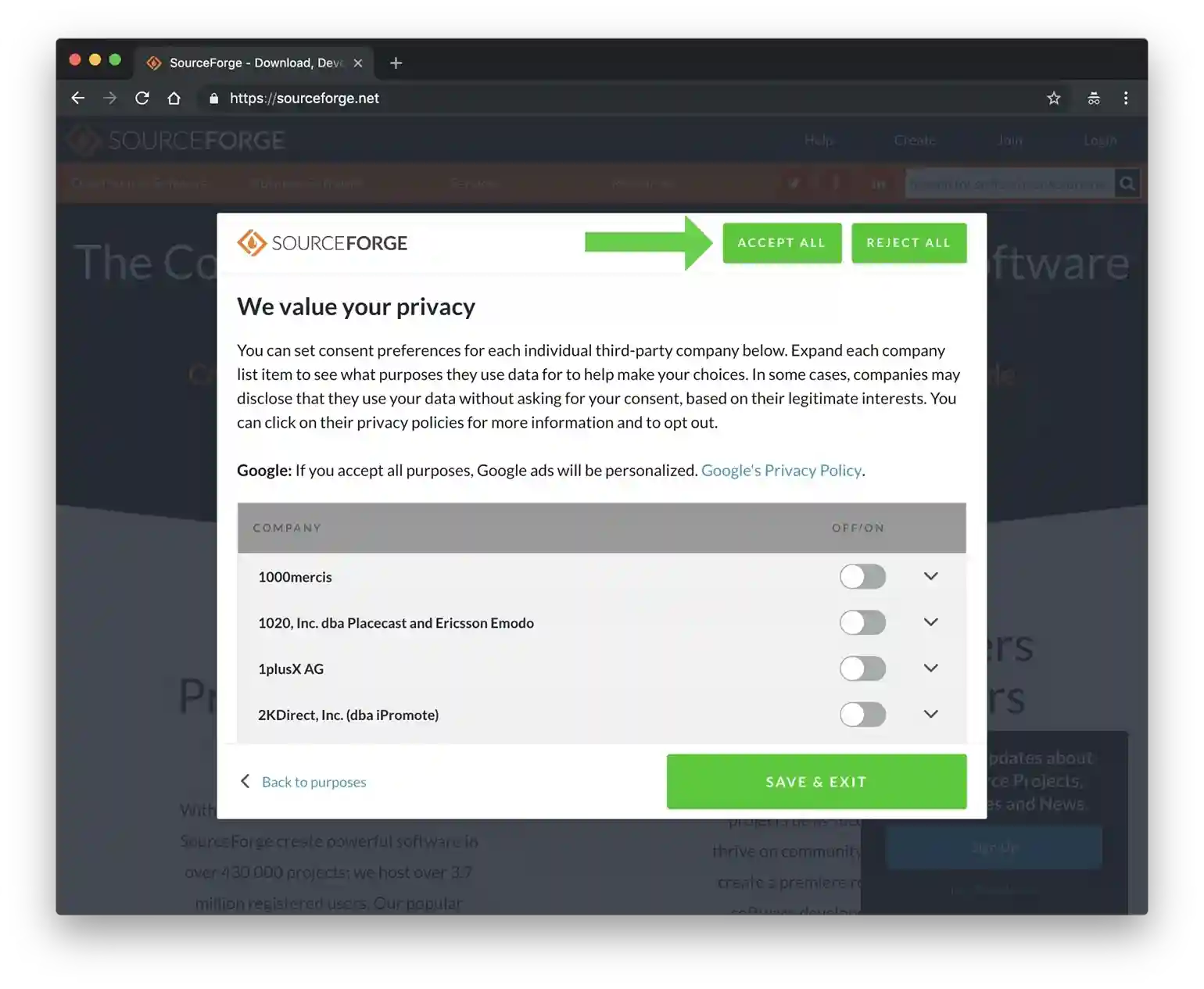Screen dimensions: 1204x989
Task: Click the SourceForge logo in the dialog
Action: pyautogui.click(x=322, y=243)
